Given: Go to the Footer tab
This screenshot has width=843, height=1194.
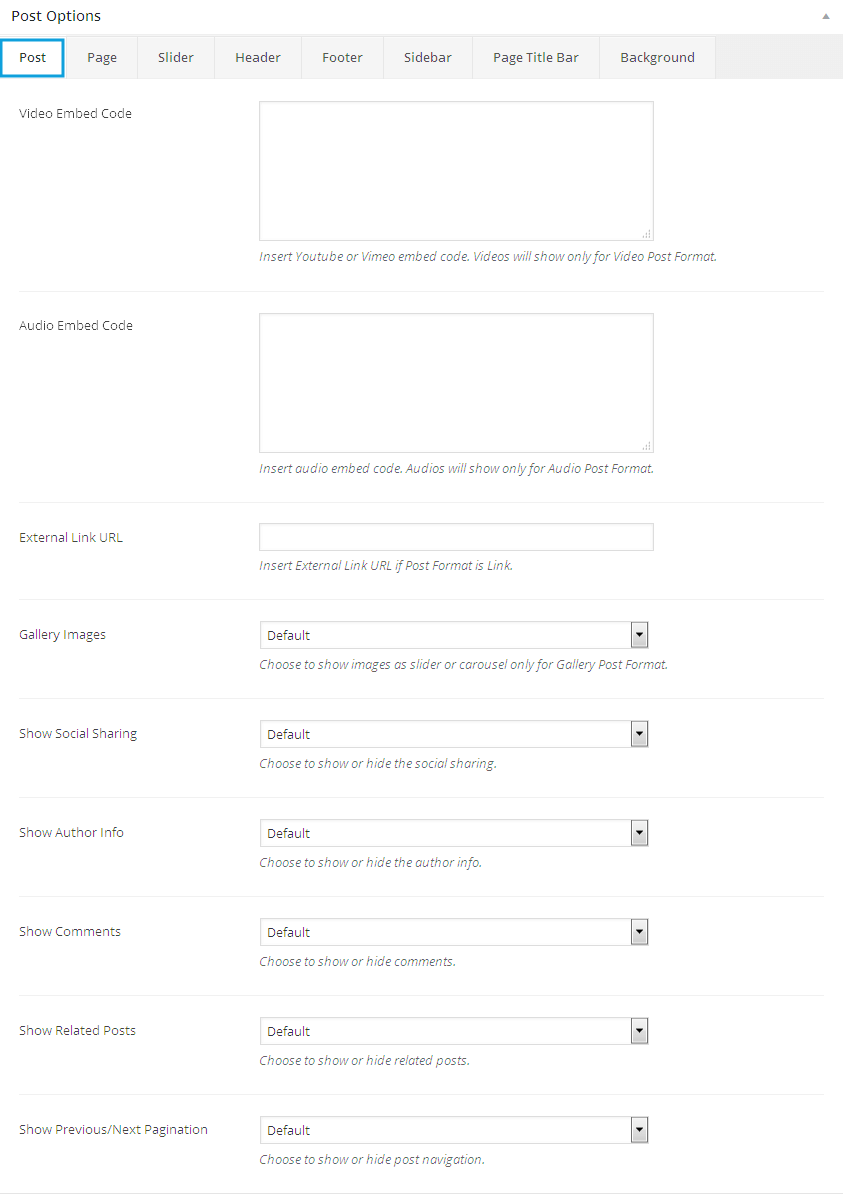Looking at the screenshot, I should coord(342,58).
